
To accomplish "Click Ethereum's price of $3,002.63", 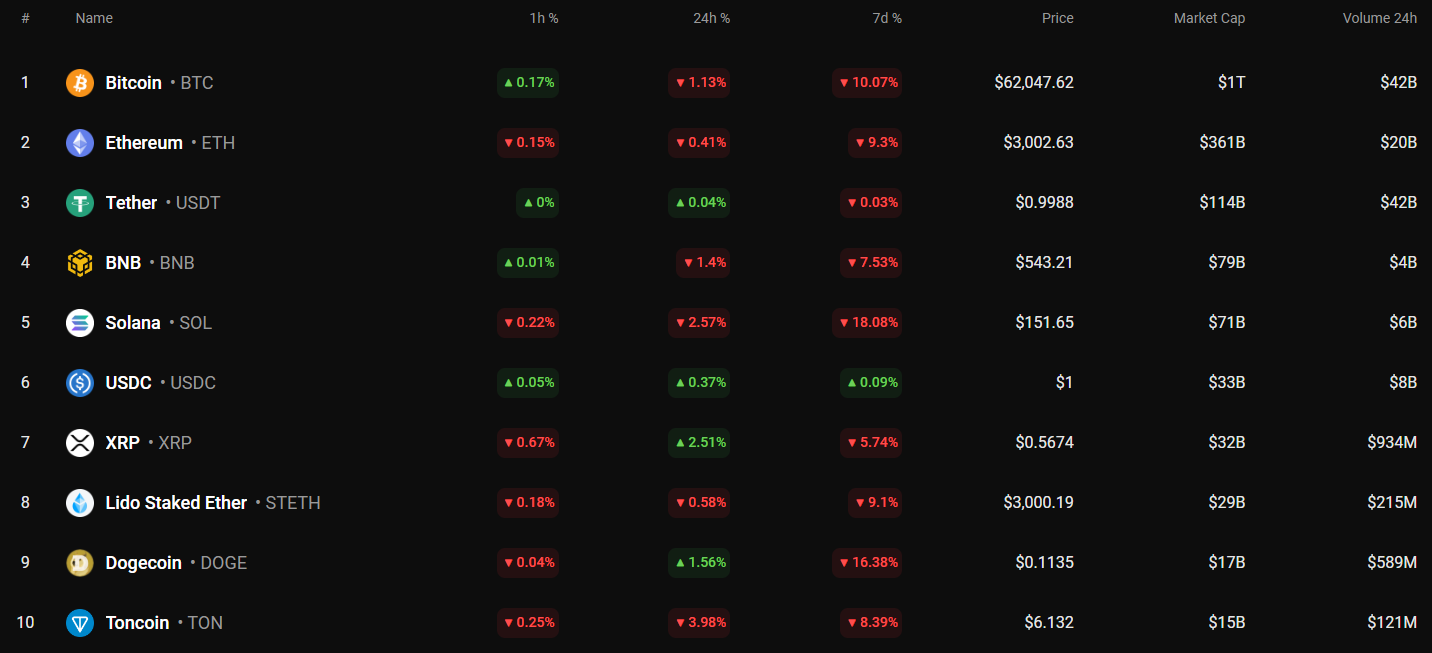I will coord(1038,143).
